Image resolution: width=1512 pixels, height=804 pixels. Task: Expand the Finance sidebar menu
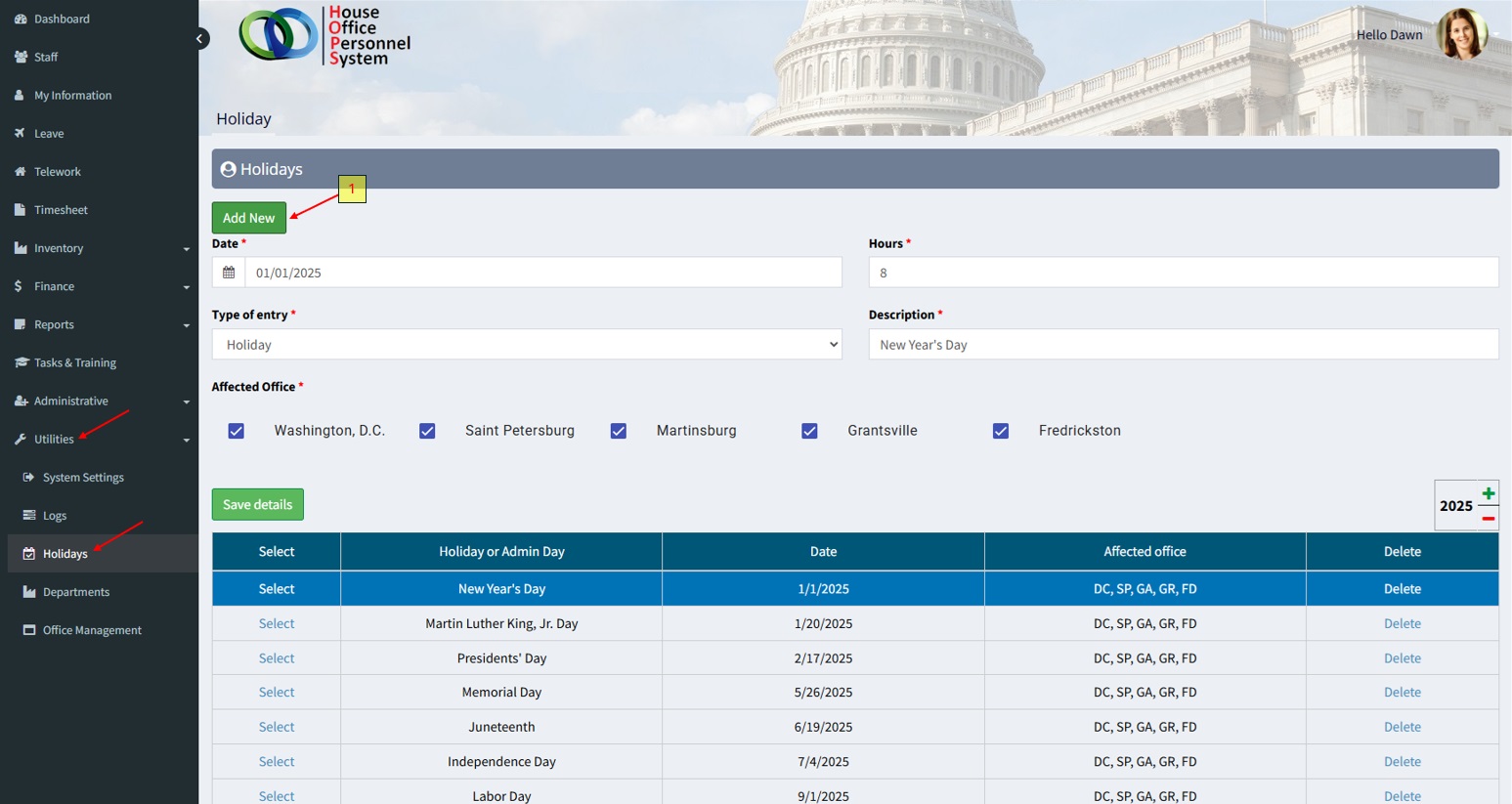coord(98,286)
